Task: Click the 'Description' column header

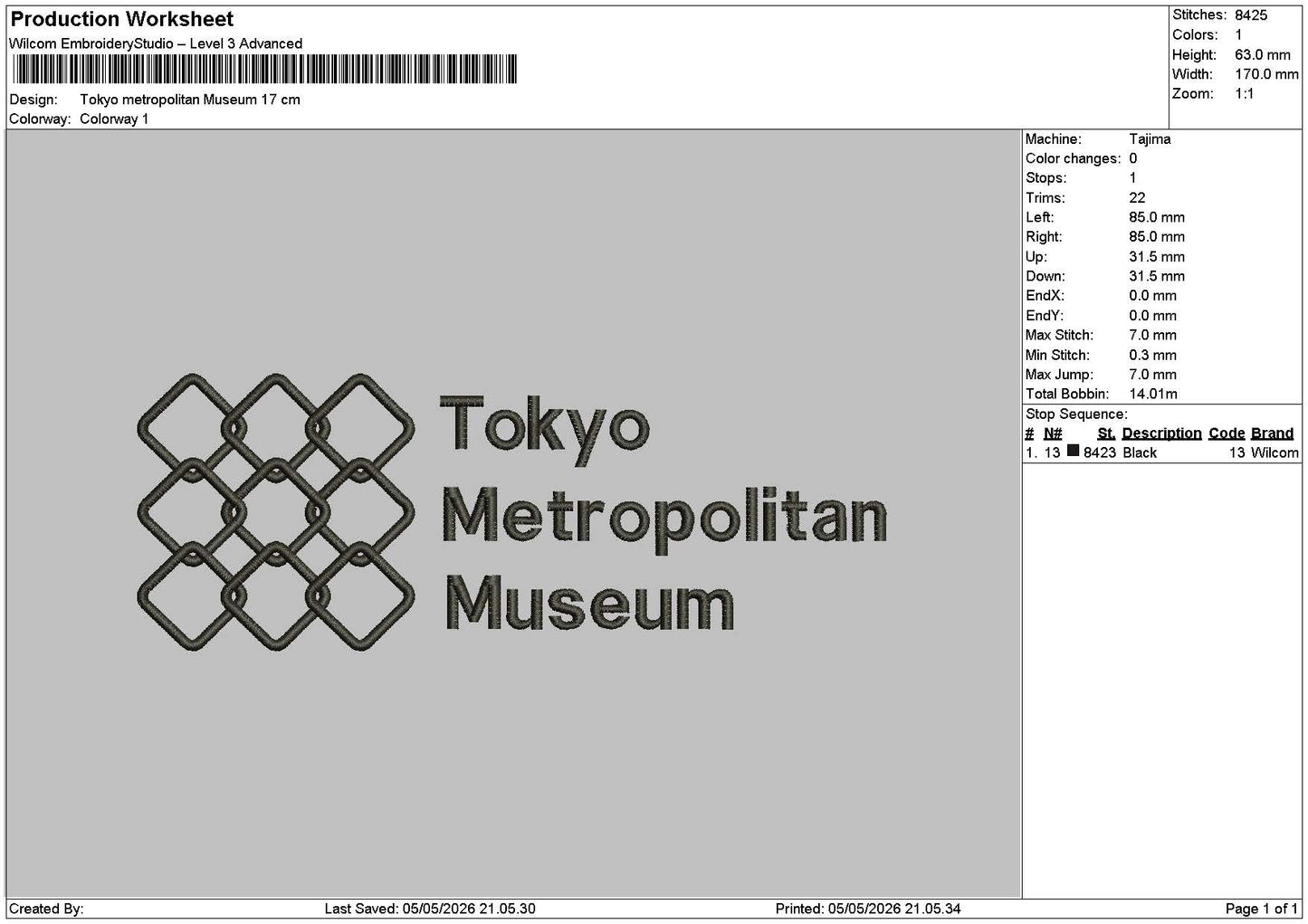Action: click(x=1161, y=433)
